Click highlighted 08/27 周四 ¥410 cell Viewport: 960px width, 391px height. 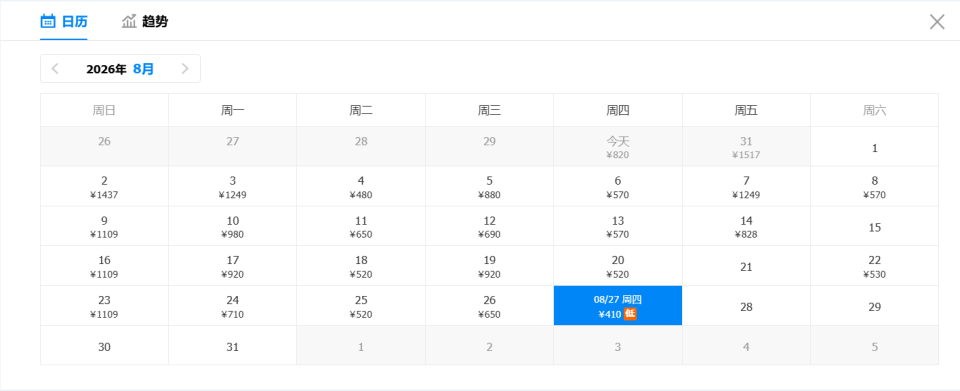pyautogui.click(x=618, y=305)
